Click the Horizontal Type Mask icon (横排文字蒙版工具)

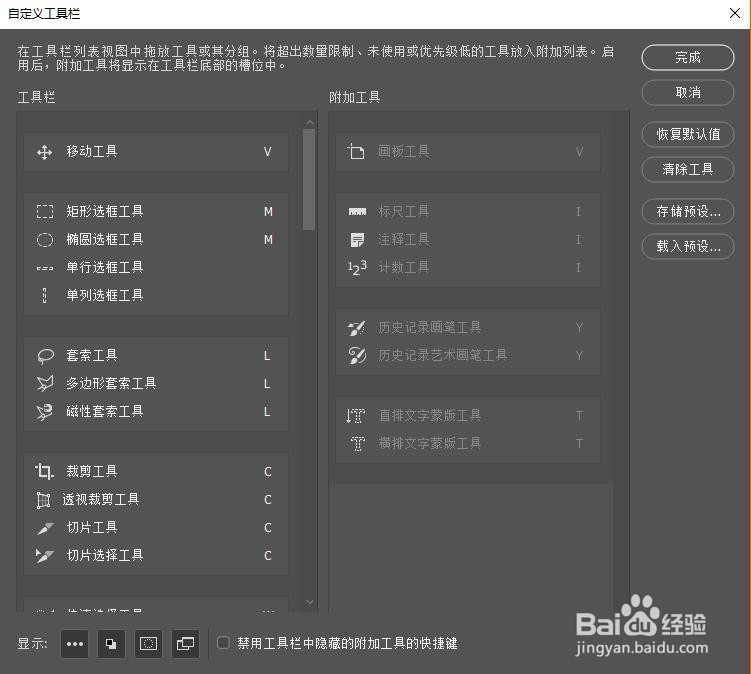[x=358, y=444]
